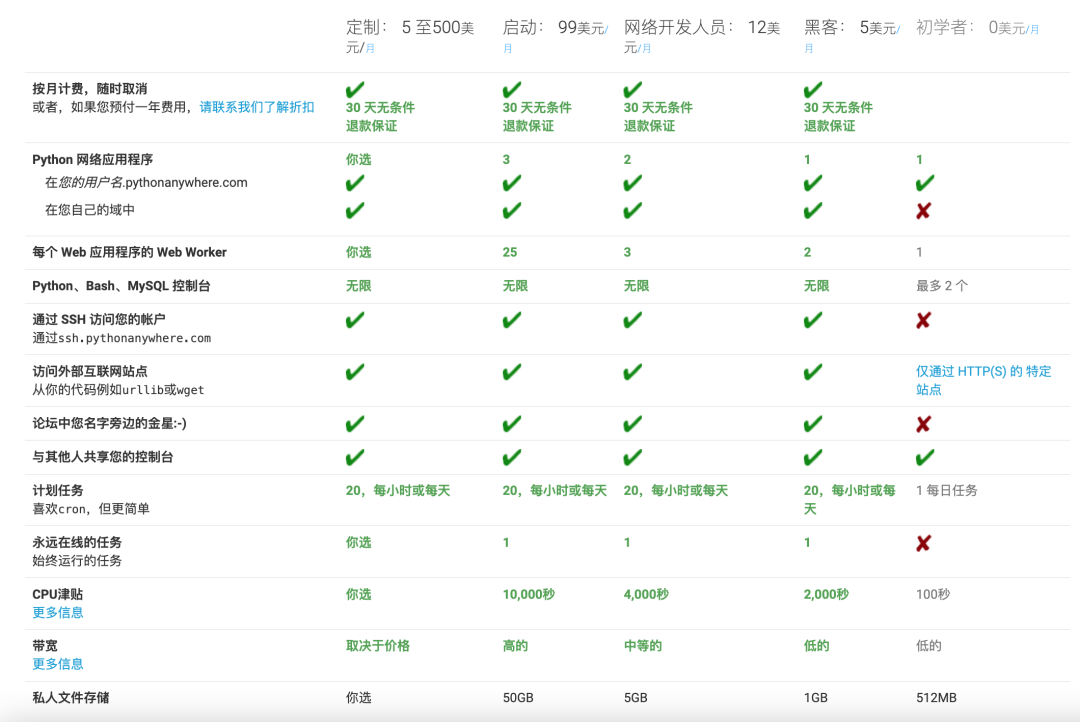1080x722 pixels.
Task: Click green check for beginner console sharing
Action: click(925, 457)
